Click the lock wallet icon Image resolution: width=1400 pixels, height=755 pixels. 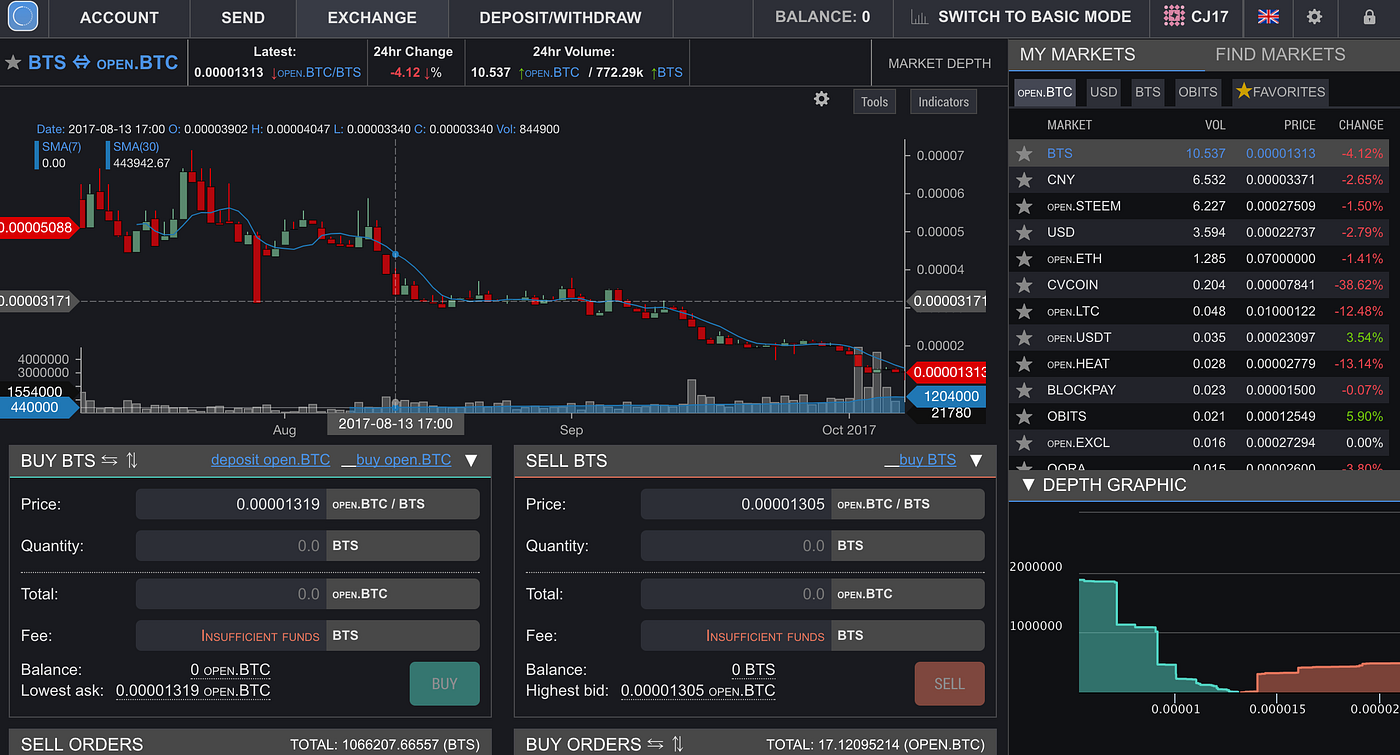[x=1369, y=17]
